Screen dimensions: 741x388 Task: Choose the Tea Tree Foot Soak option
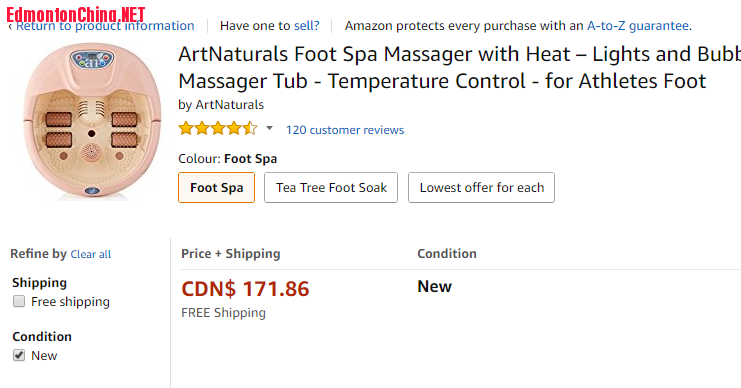click(331, 188)
